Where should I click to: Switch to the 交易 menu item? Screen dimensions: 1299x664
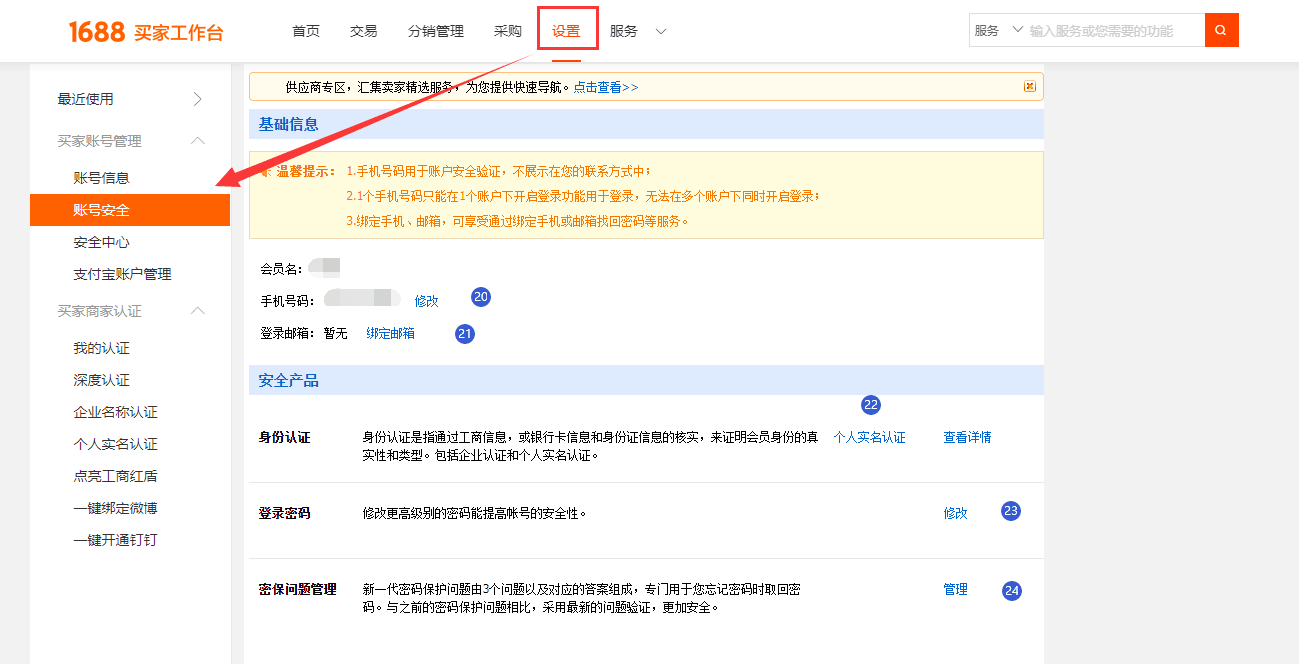pyautogui.click(x=363, y=30)
